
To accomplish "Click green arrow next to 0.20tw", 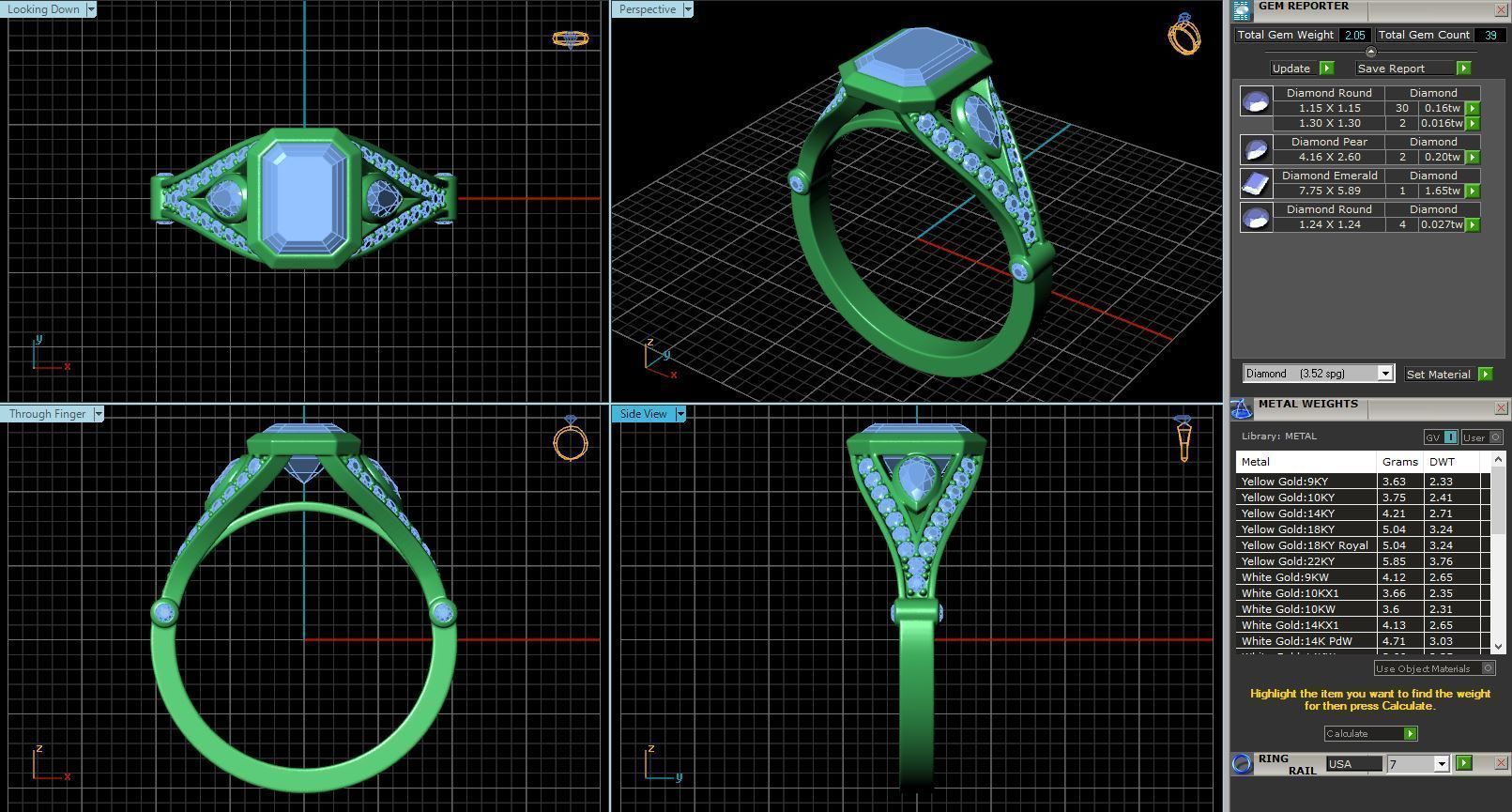I will pos(1473,157).
